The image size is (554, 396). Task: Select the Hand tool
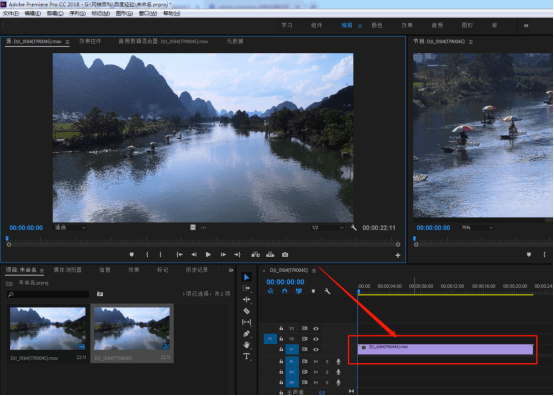pyautogui.click(x=246, y=344)
